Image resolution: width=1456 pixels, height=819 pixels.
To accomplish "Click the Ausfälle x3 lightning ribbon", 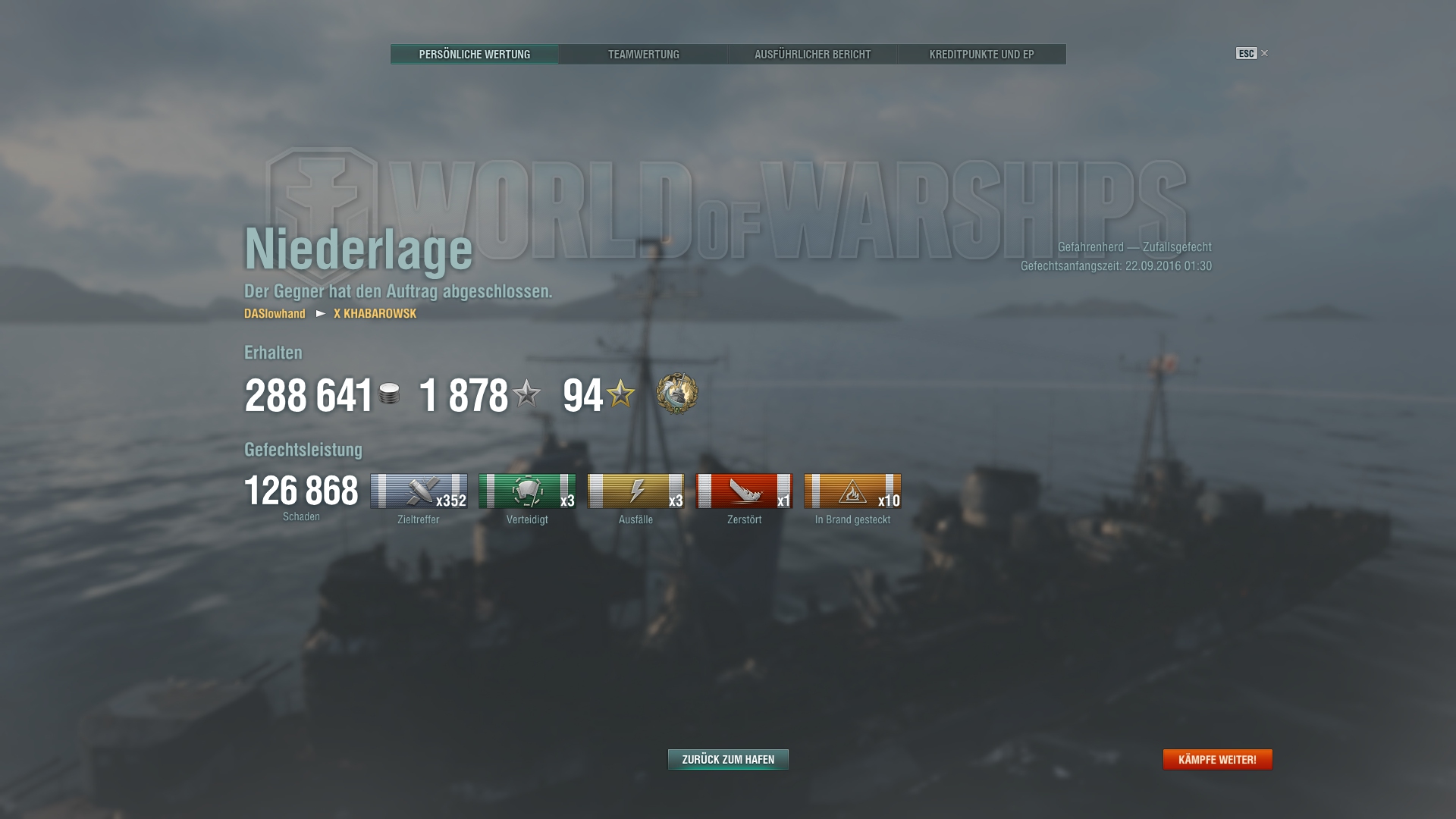I will pos(635,491).
